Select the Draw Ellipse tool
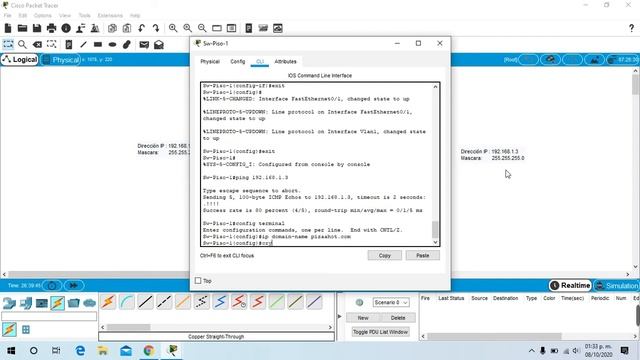Viewport: 640px width, 360px height. pos(112,44)
